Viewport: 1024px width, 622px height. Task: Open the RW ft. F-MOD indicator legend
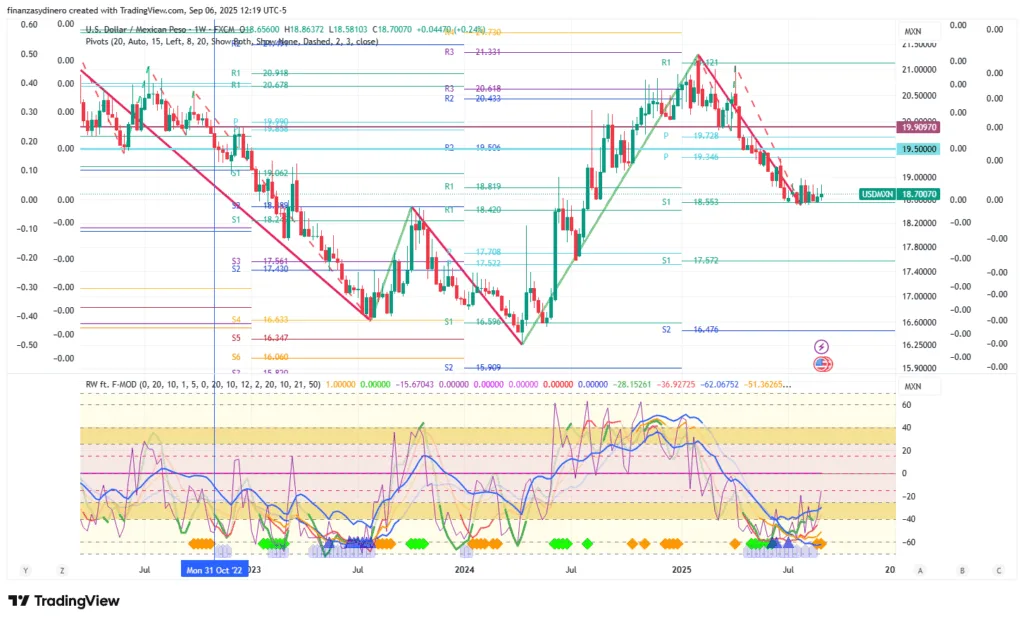pos(202,384)
